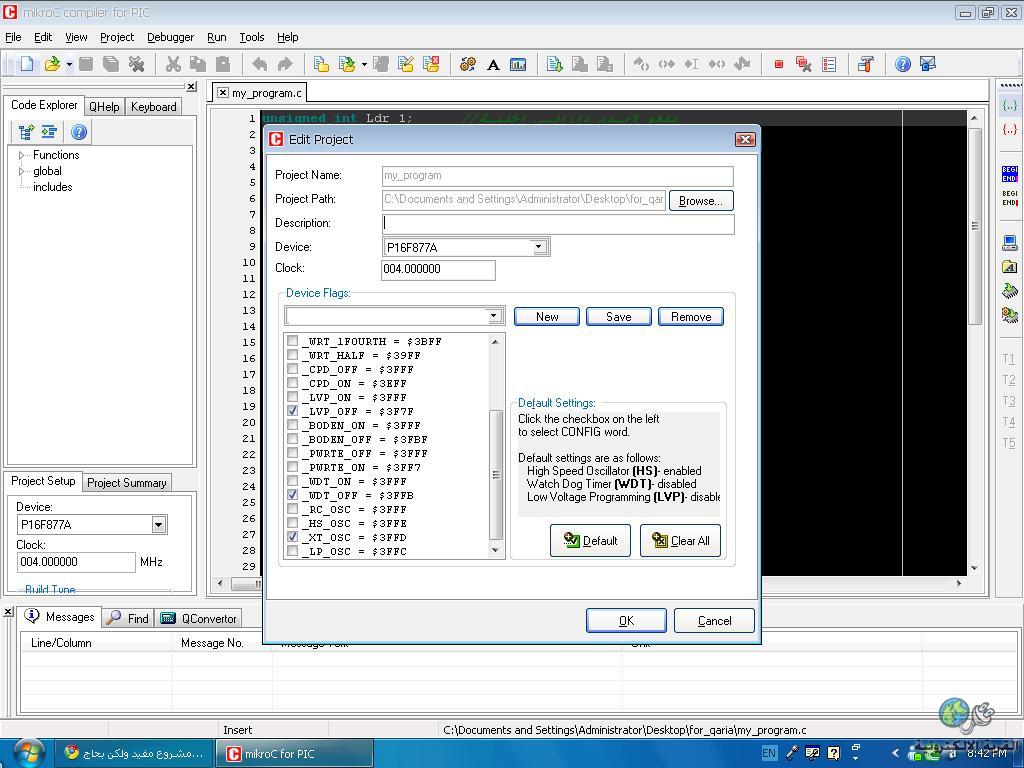The image size is (1024, 768).
Task: Click the expand-all tree icon in Code Explorer
Action: pos(27,132)
